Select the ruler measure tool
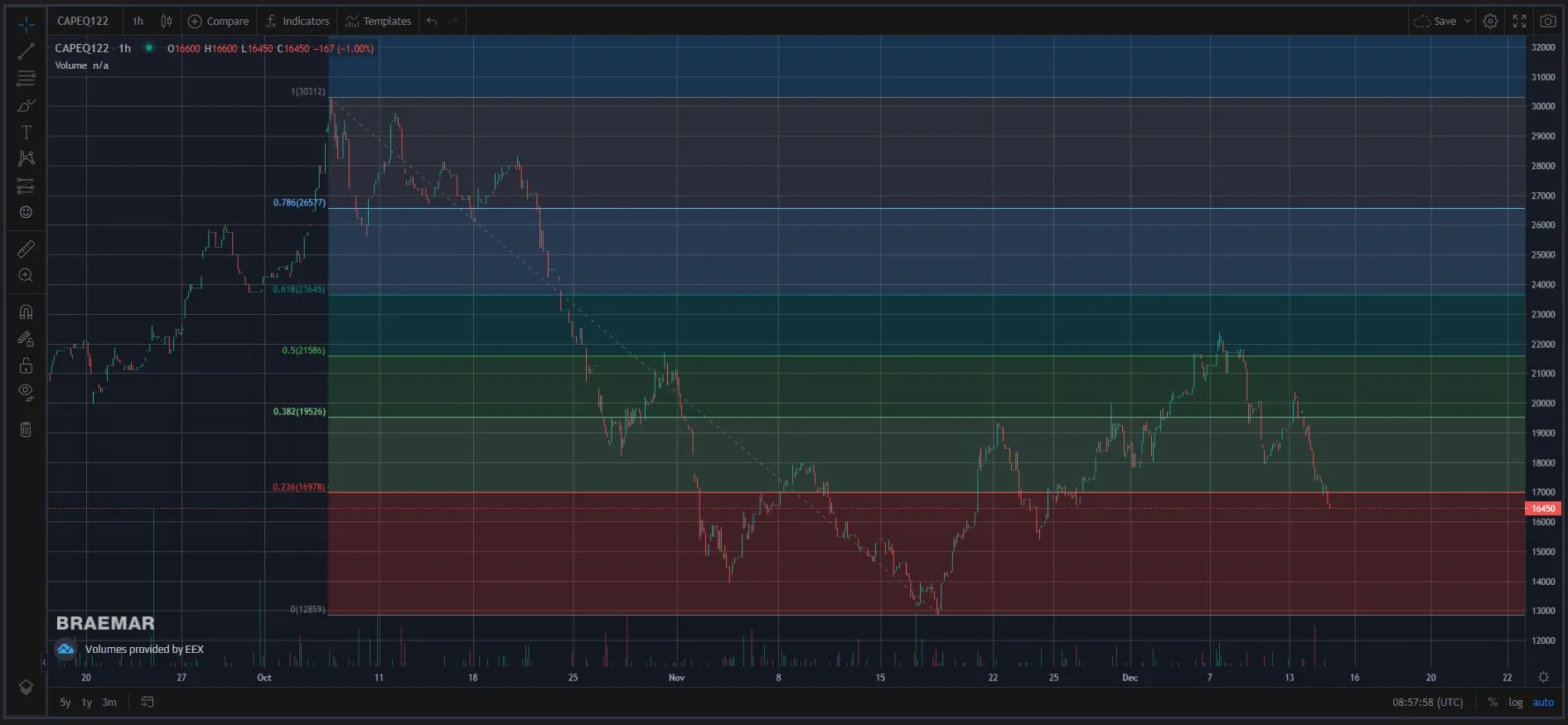This screenshot has height=725, width=1568. 26,249
